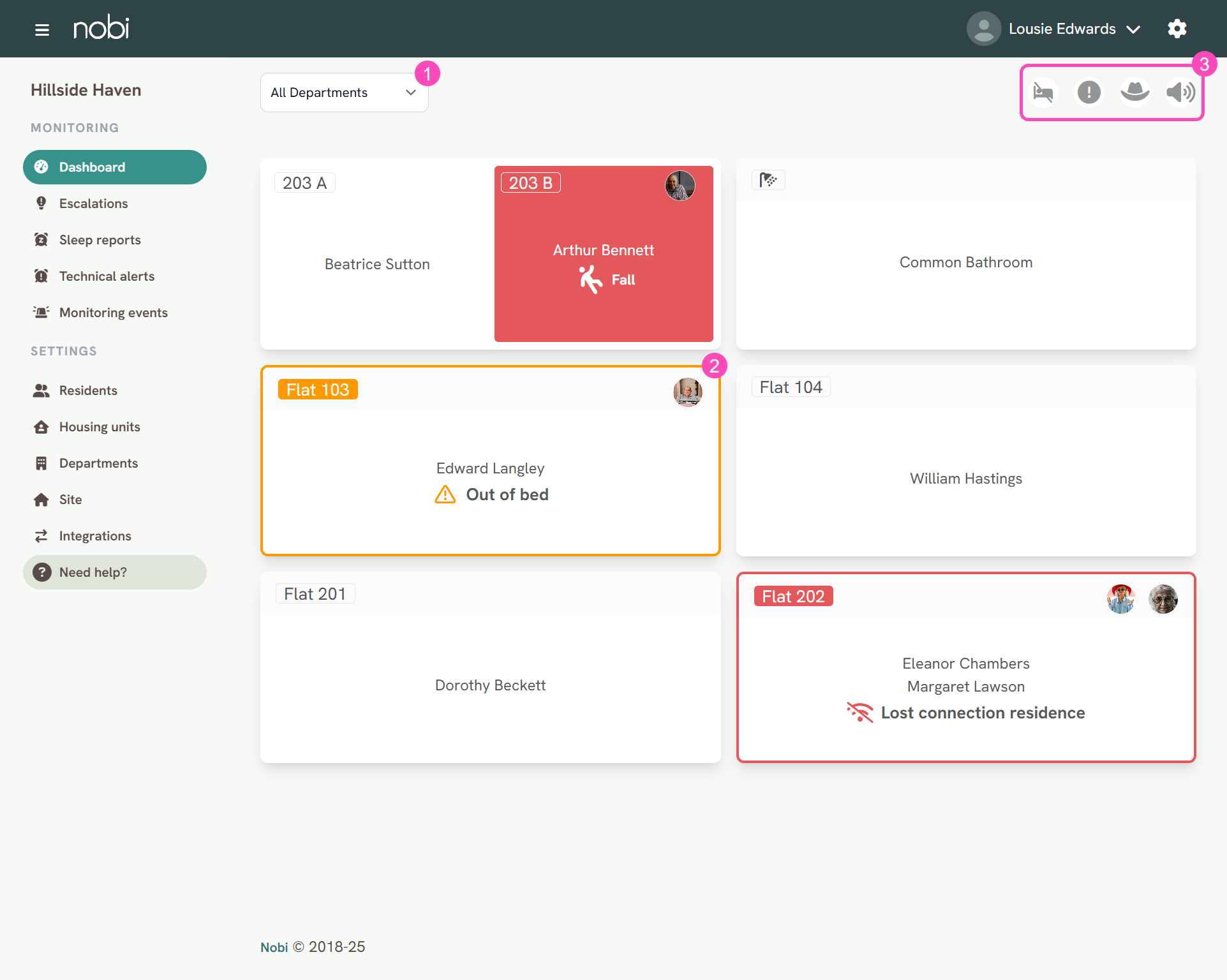
Task: Switch to the Escalations view
Action: tap(93, 203)
